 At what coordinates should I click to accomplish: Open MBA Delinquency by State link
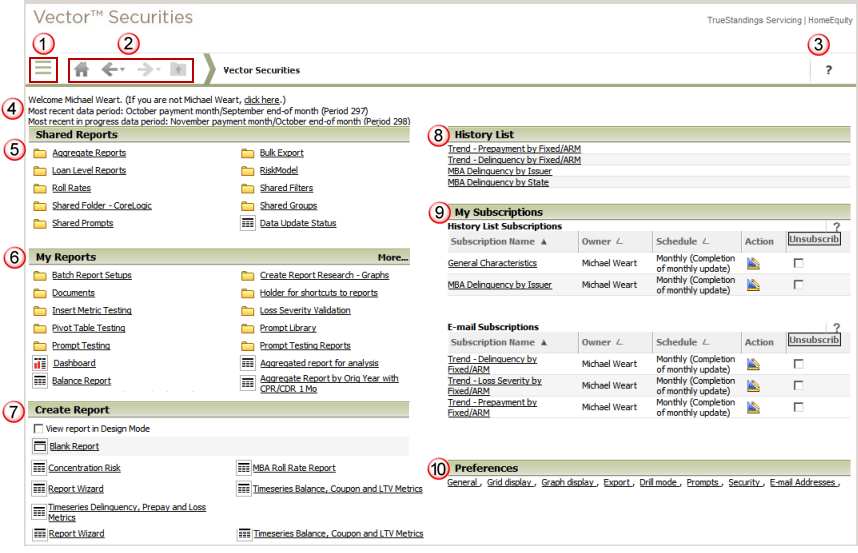pos(498,182)
